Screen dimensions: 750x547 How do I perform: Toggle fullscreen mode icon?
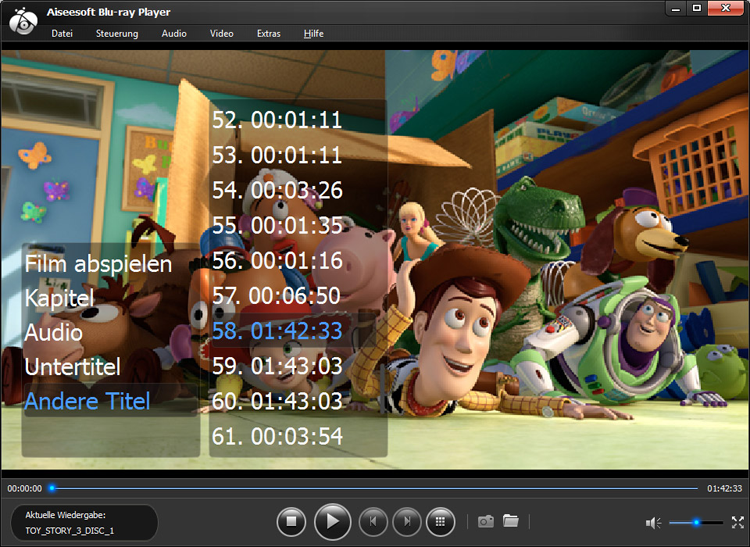[x=738, y=522]
